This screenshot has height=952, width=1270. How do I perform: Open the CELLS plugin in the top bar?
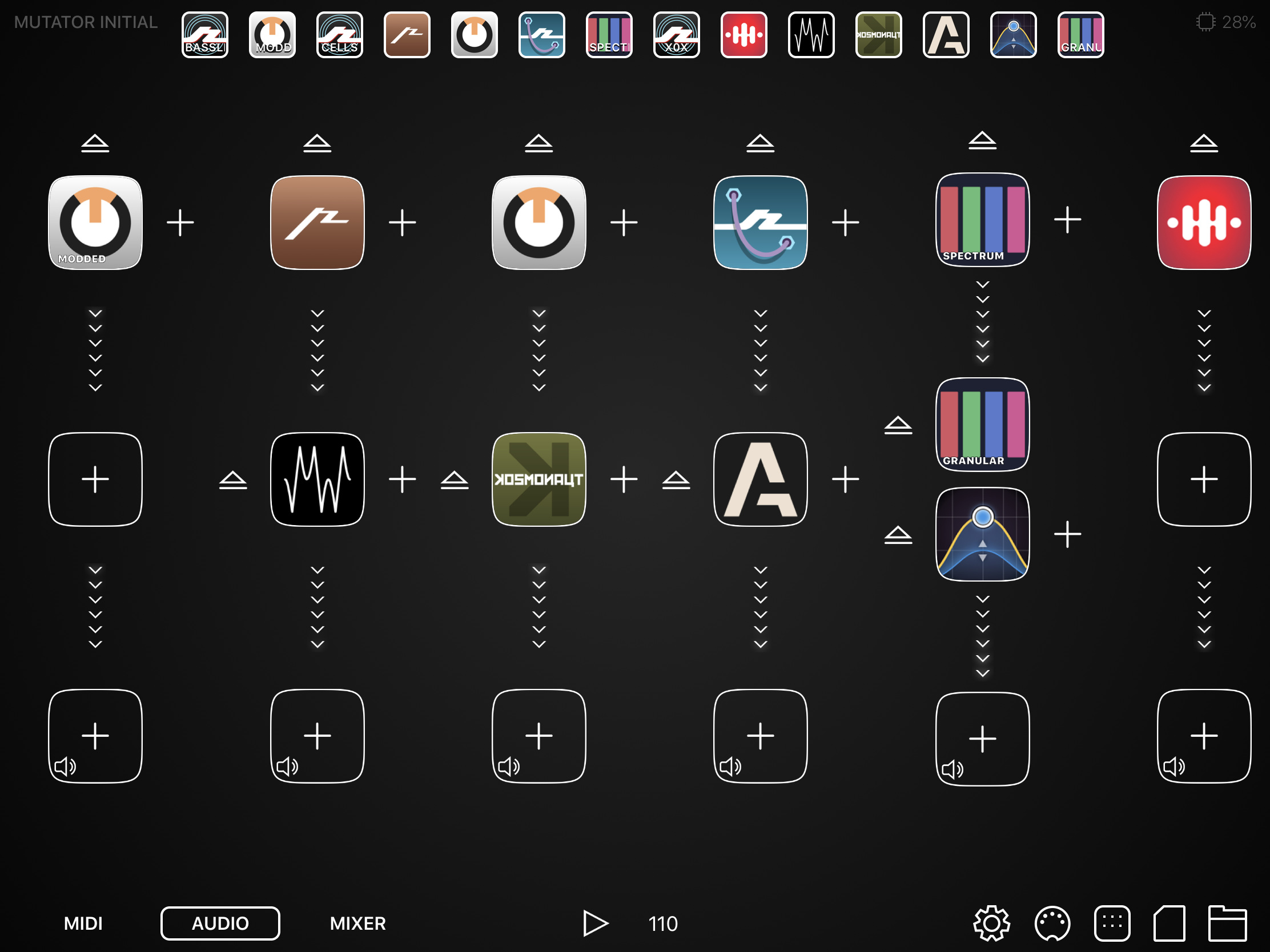click(339, 35)
